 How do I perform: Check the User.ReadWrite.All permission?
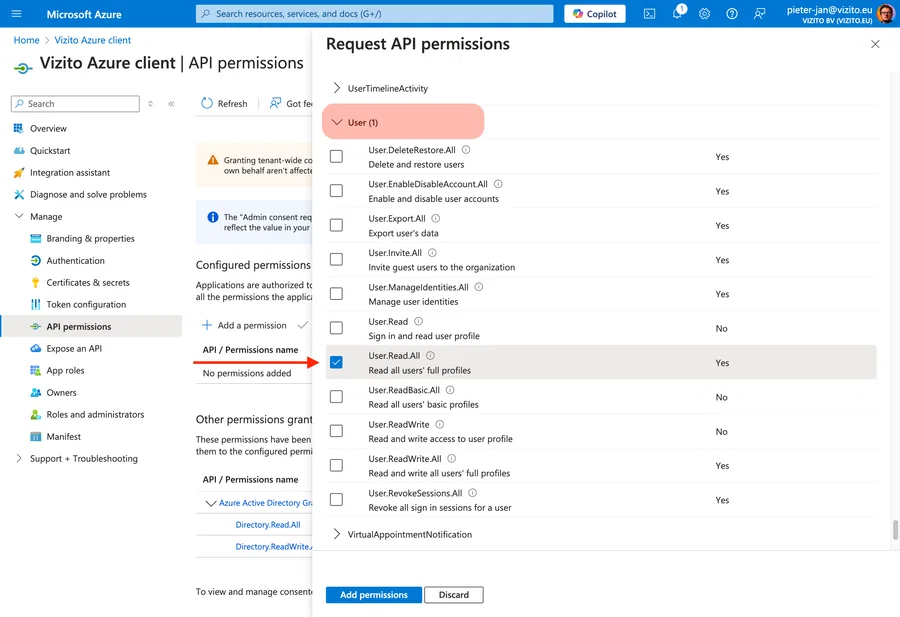tap(336, 464)
